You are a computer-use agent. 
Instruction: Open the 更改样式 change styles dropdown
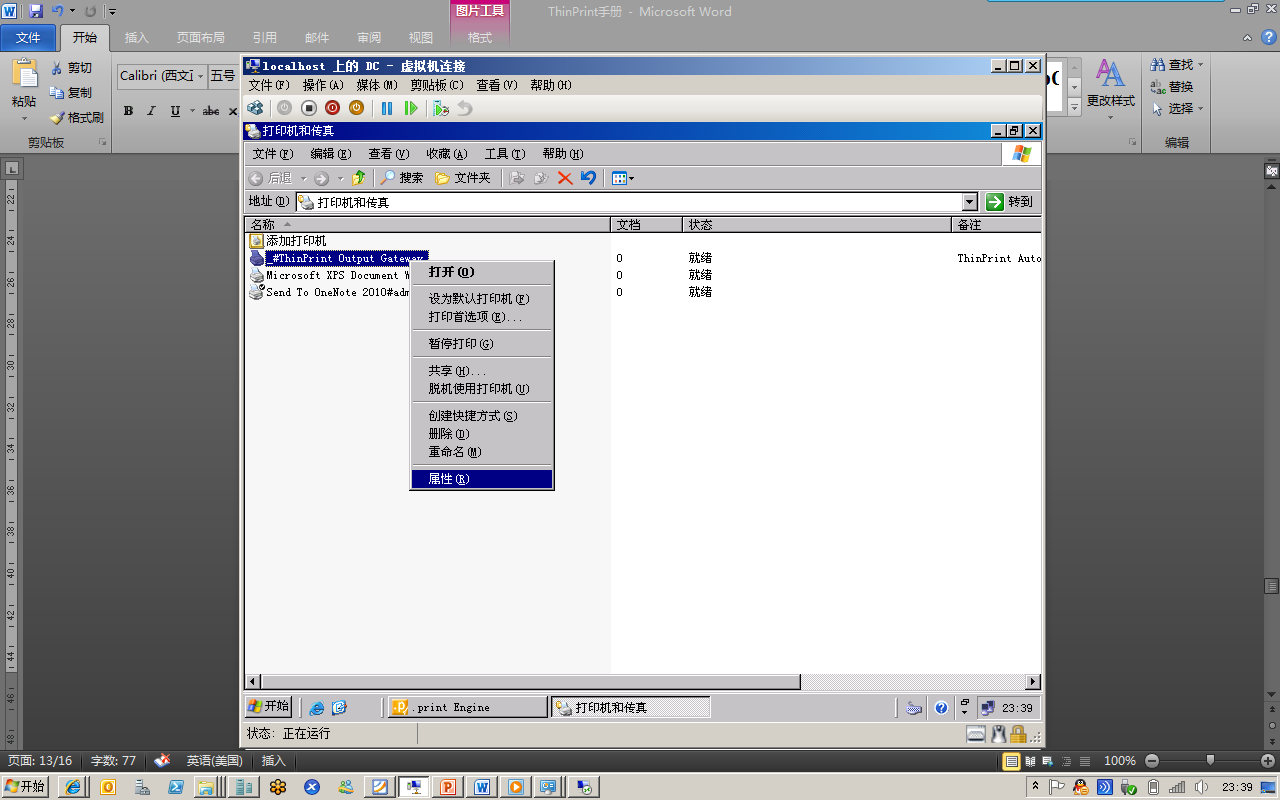[1110, 90]
